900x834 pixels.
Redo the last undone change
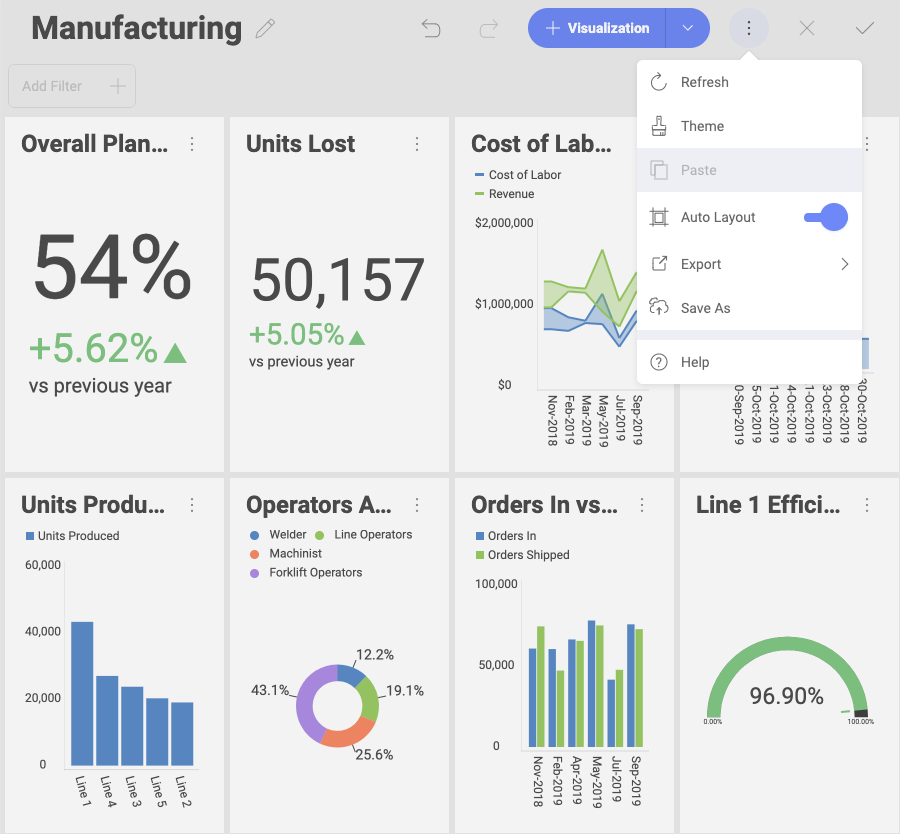[x=488, y=29]
